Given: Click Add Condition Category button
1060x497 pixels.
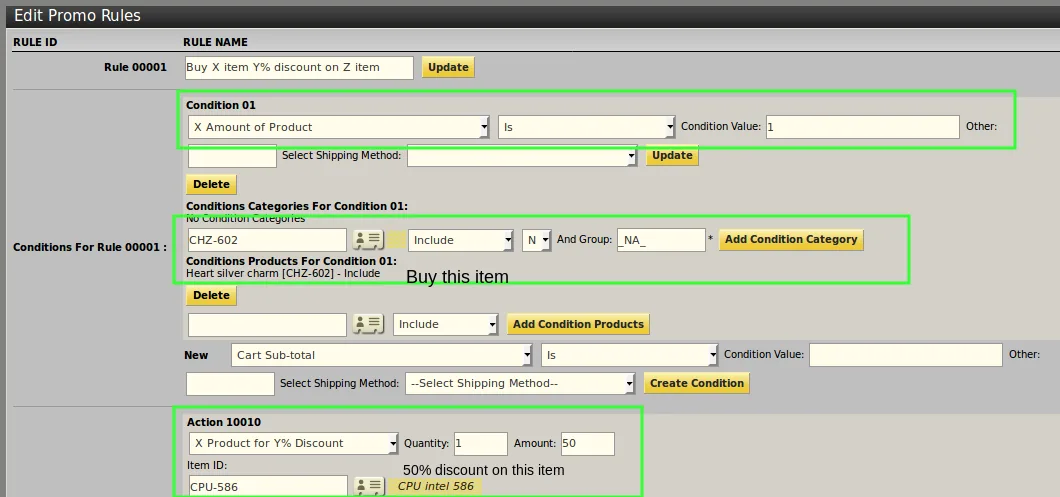Looking at the screenshot, I should pyautogui.click(x=791, y=239).
